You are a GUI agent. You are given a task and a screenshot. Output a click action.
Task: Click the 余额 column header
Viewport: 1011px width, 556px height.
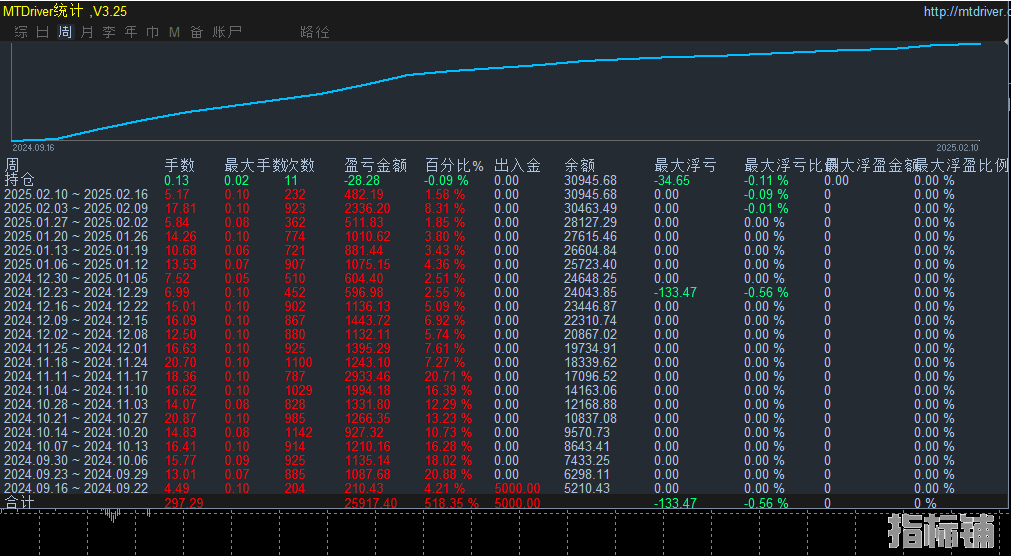[x=580, y=165]
